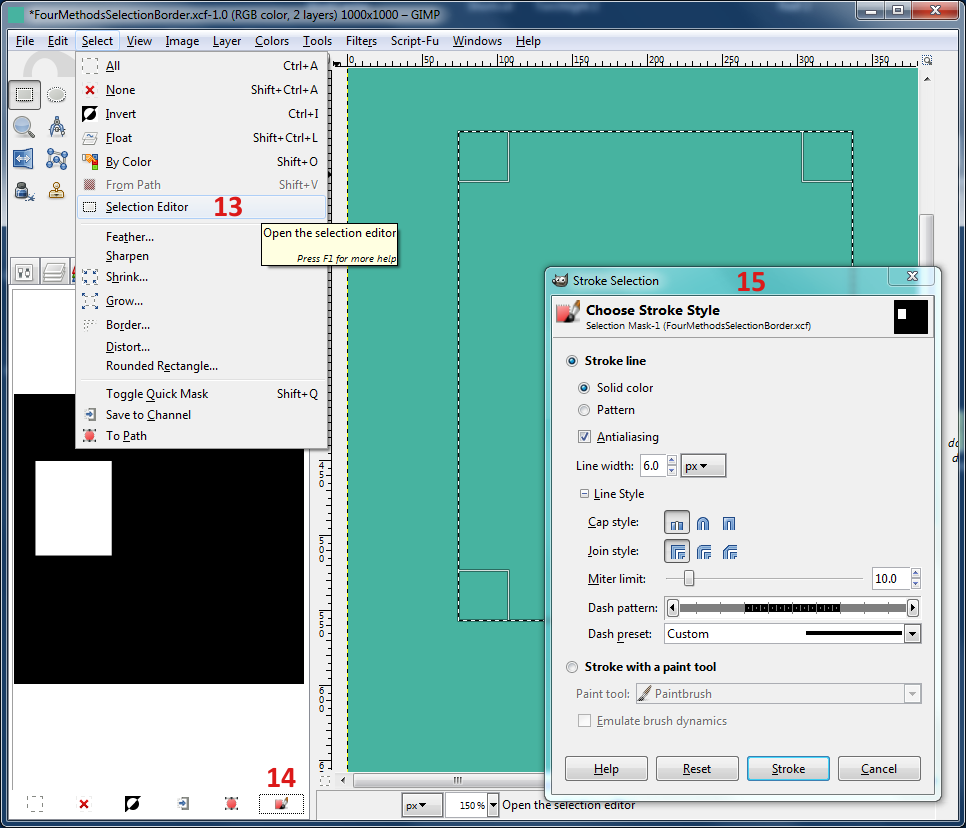Click the canvas zoom-fit icon at ruler corner
Viewport: 966px width, 828px height.
927,60
